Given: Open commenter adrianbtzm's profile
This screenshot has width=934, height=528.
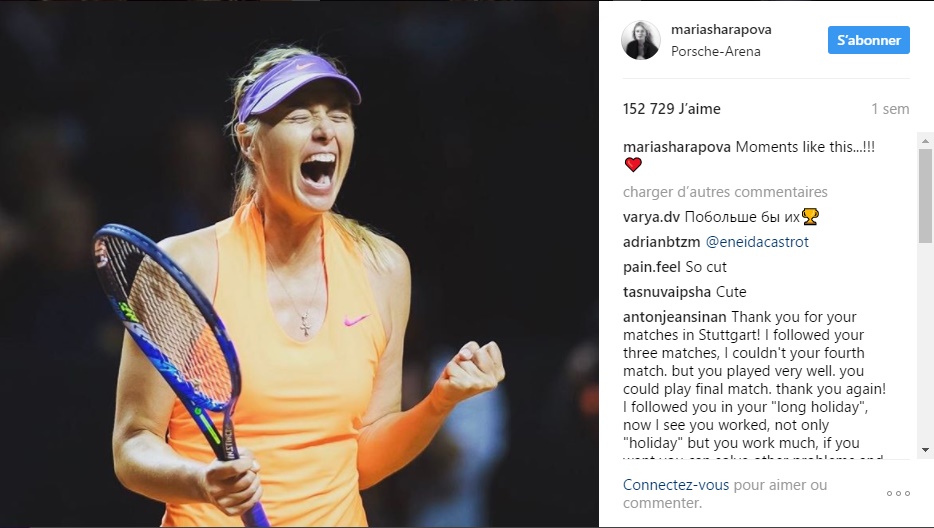Looking at the screenshot, I should pyautogui.click(x=661, y=242).
